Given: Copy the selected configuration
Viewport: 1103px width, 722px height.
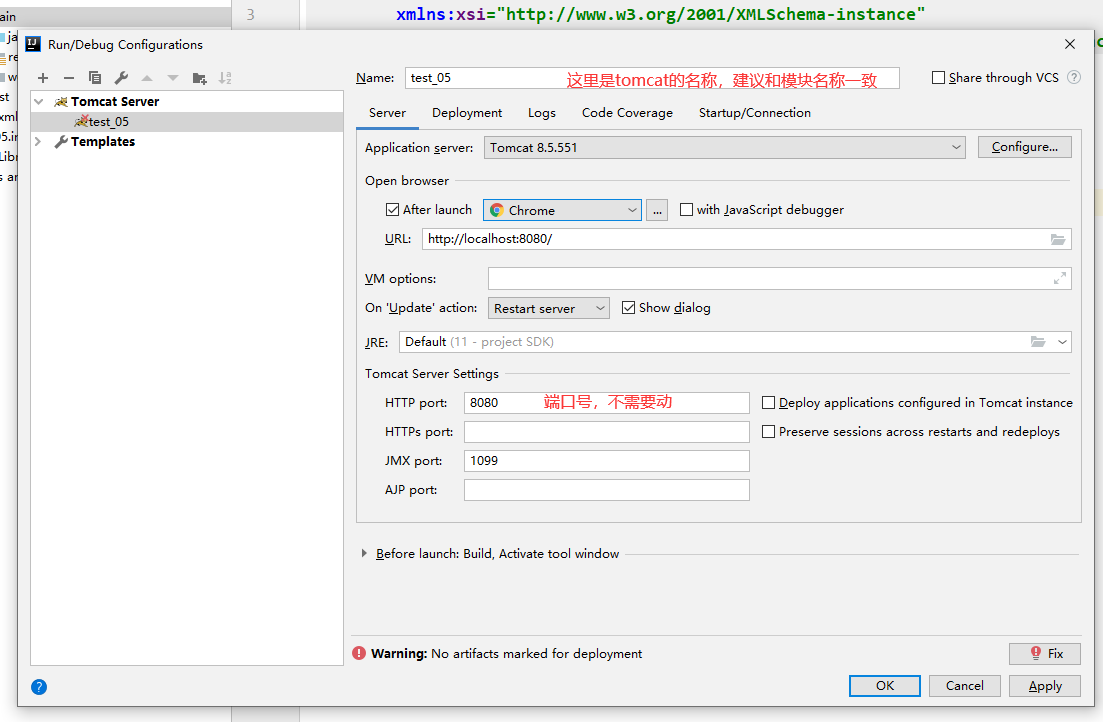Looking at the screenshot, I should 95,78.
